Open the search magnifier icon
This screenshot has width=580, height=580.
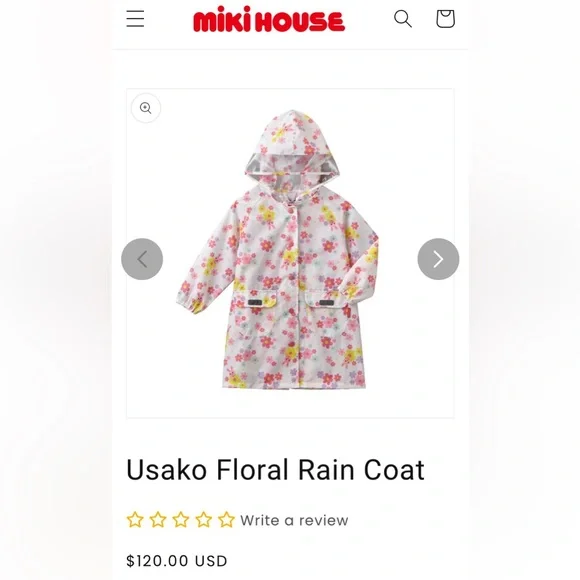[403, 18]
